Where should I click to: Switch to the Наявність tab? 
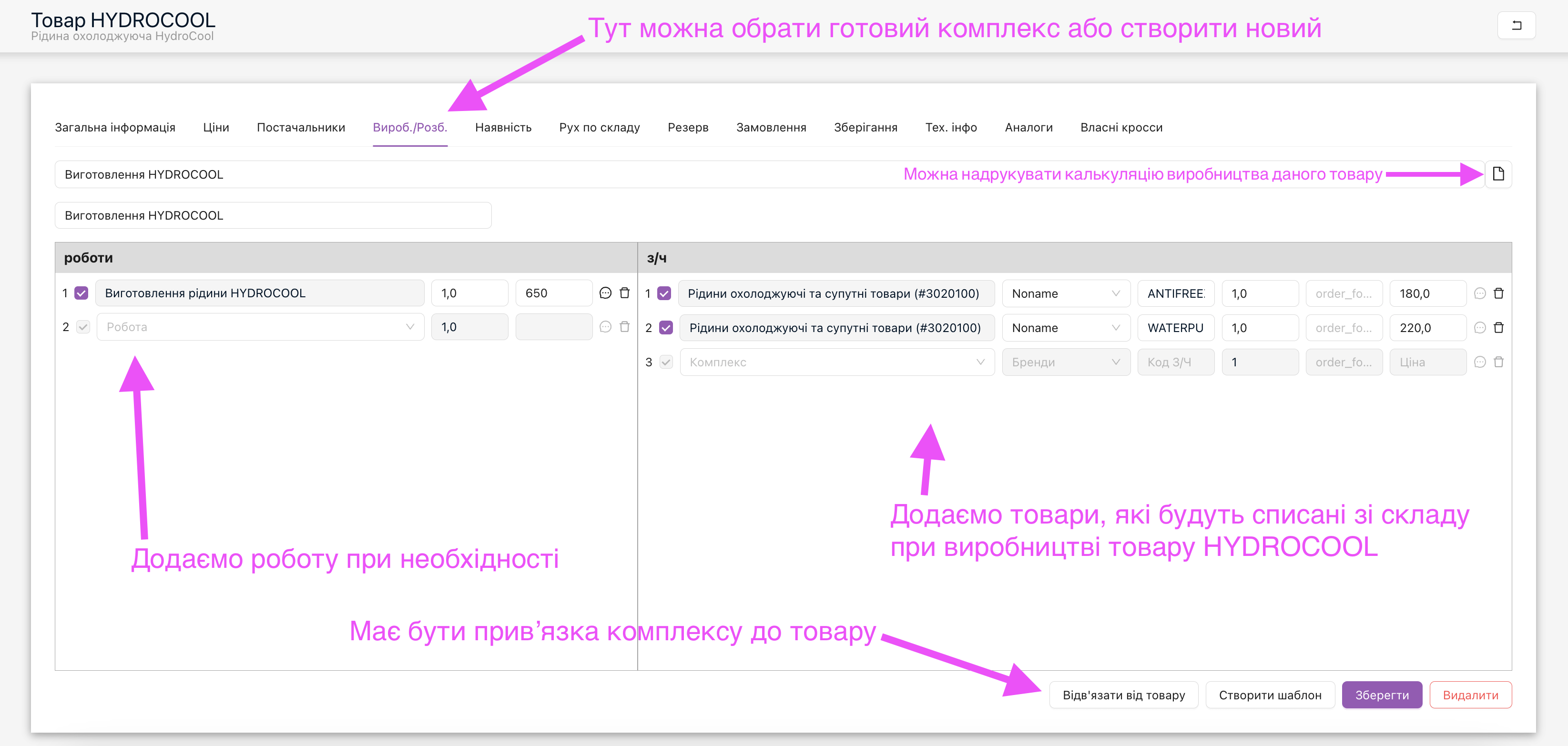[503, 127]
